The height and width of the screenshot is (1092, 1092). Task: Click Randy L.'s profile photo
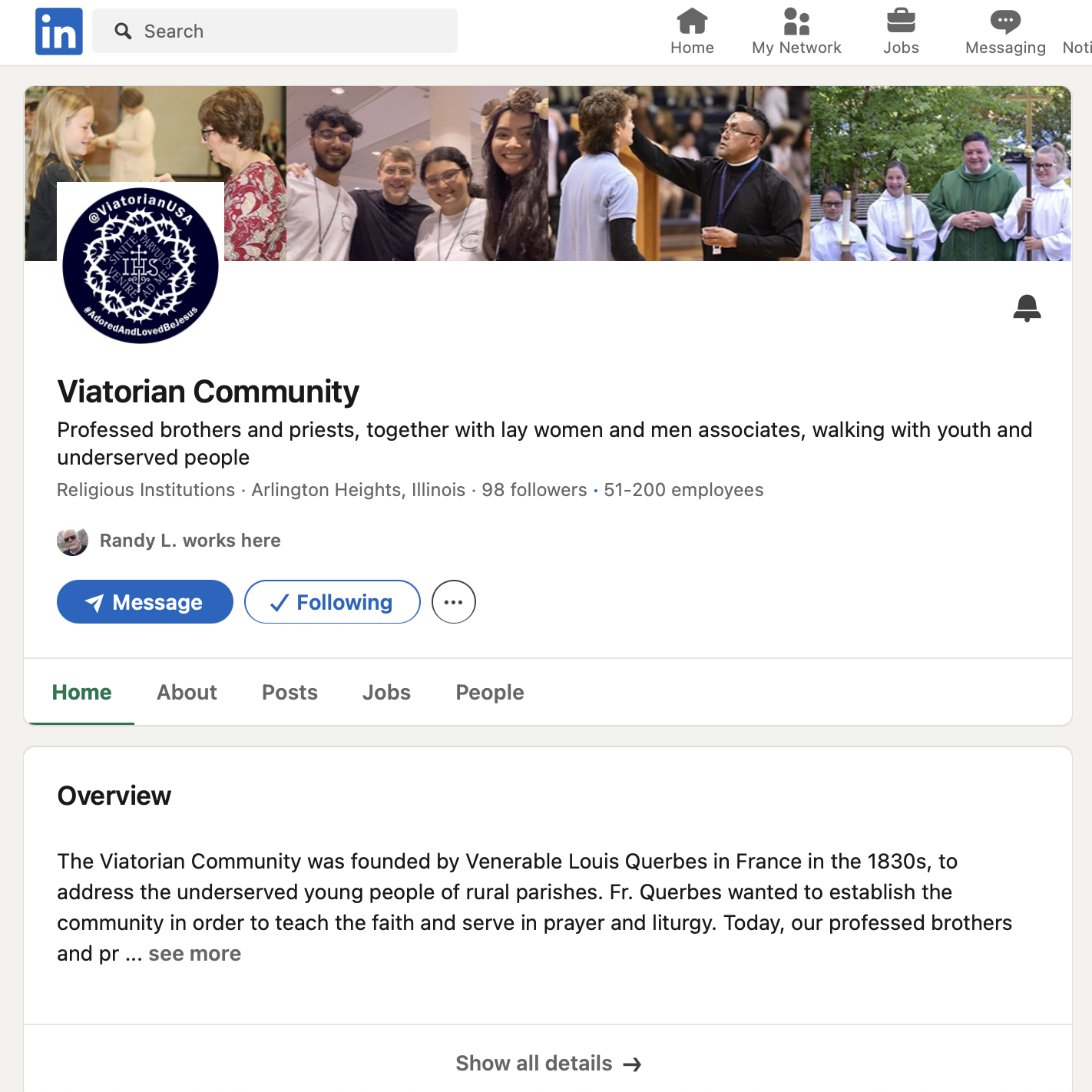pyautogui.click(x=72, y=541)
